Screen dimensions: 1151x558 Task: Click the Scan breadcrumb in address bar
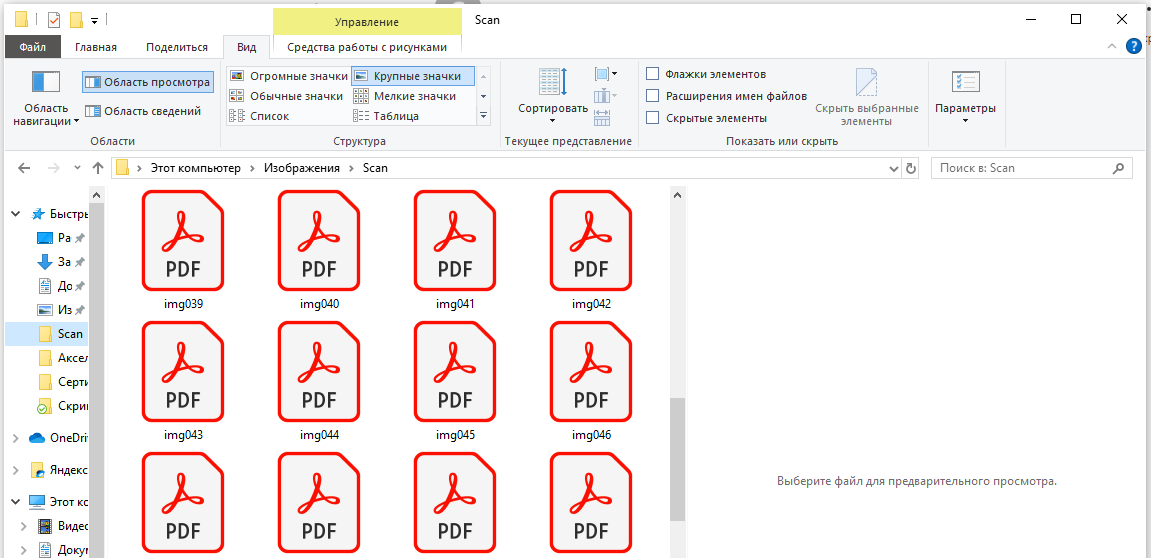pyautogui.click(x=375, y=168)
